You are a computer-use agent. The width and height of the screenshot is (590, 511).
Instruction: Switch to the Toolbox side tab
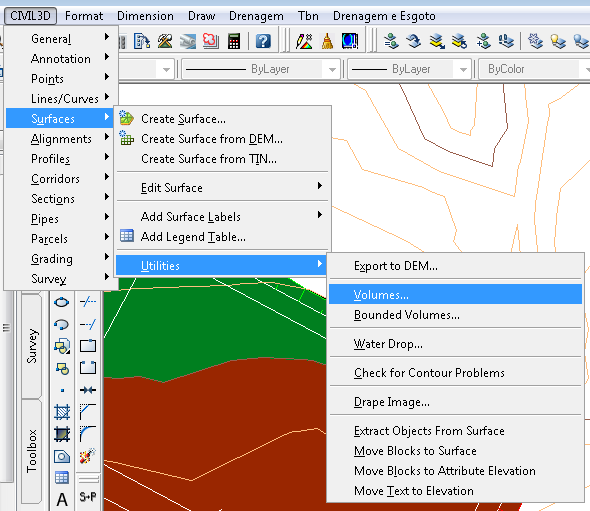click(32, 451)
